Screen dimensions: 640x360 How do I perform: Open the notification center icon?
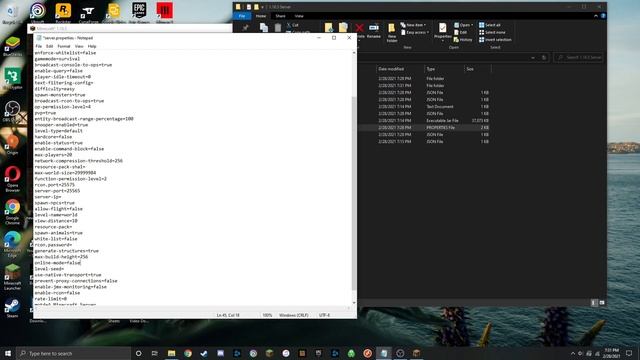pos(629,353)
